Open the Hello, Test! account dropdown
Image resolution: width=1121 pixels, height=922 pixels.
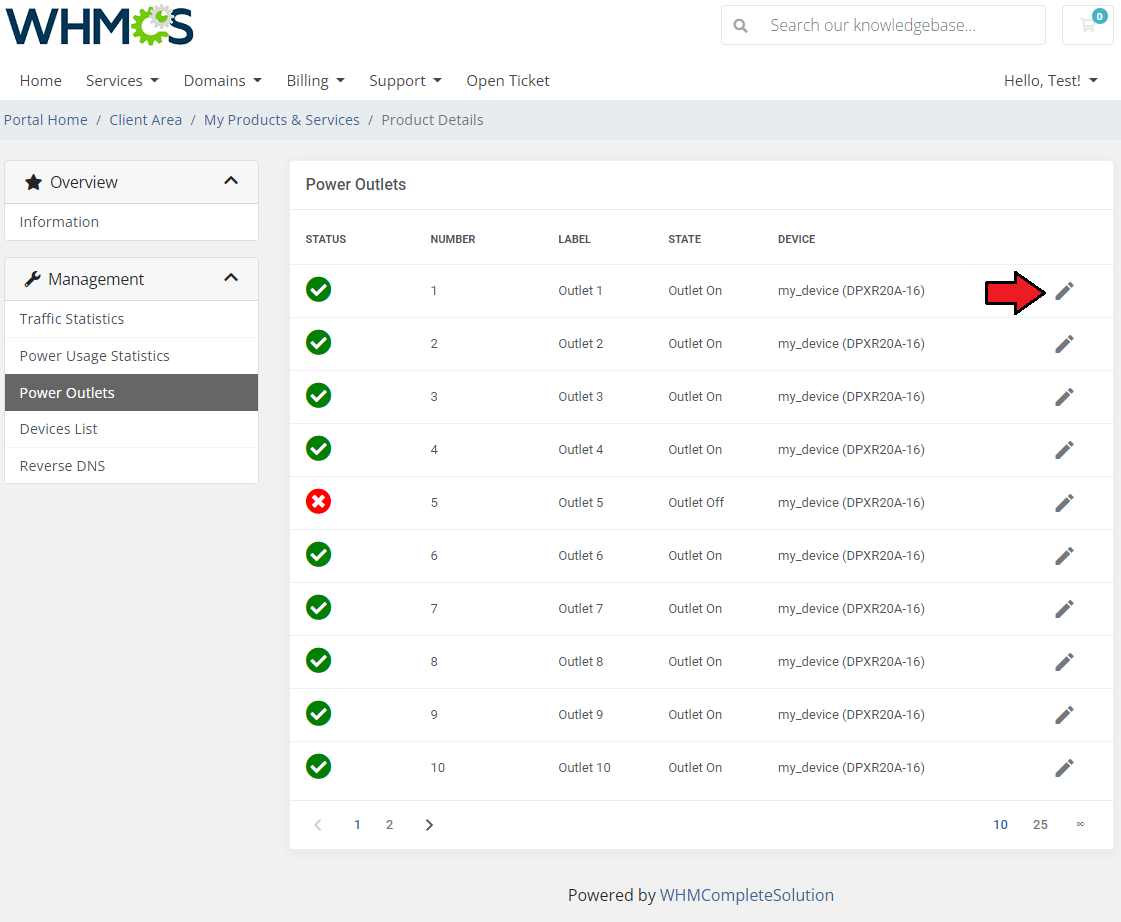pyautogui.click(x=1050, y=81)
